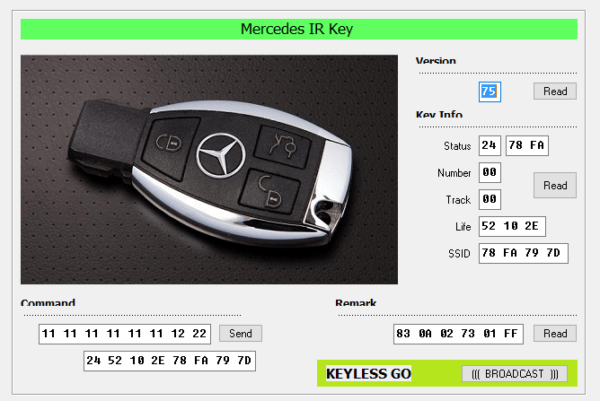Image resolution: width=600 pixels, height=401 pixels.
Task: Click the Remark section heading
Action: click(x=355, y=302)
